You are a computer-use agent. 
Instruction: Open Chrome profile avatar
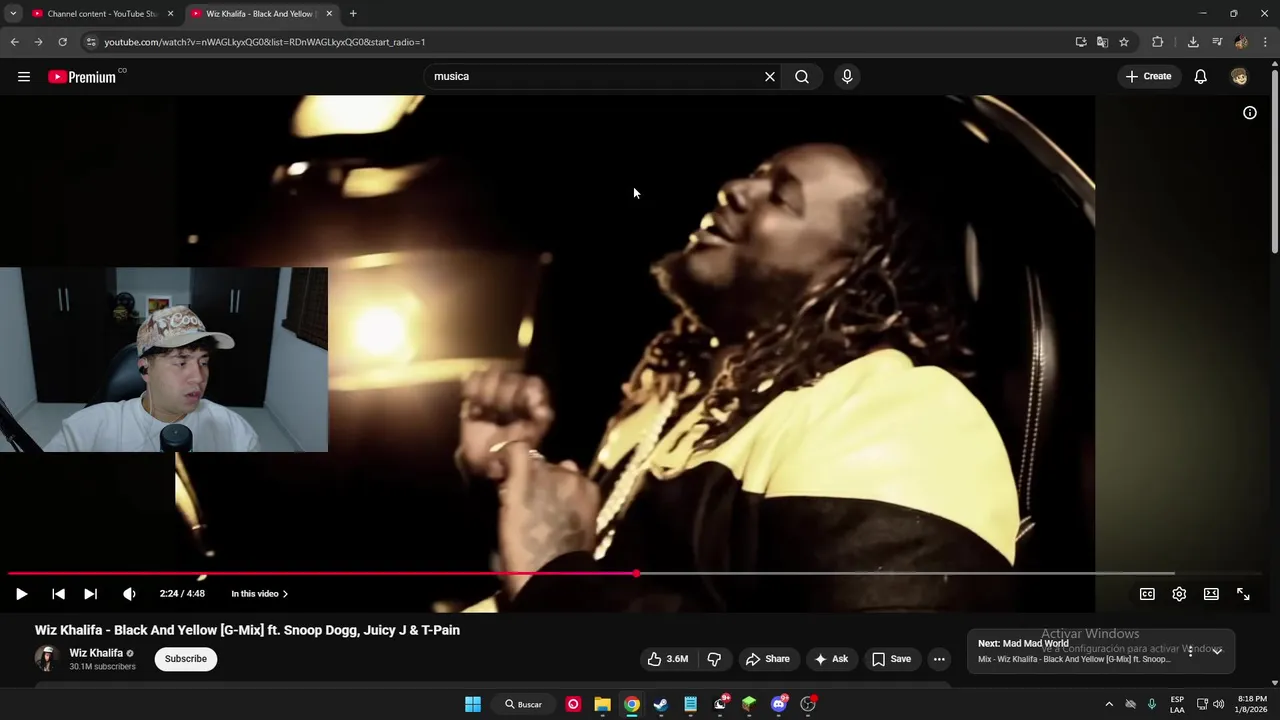pos(1241,42)
